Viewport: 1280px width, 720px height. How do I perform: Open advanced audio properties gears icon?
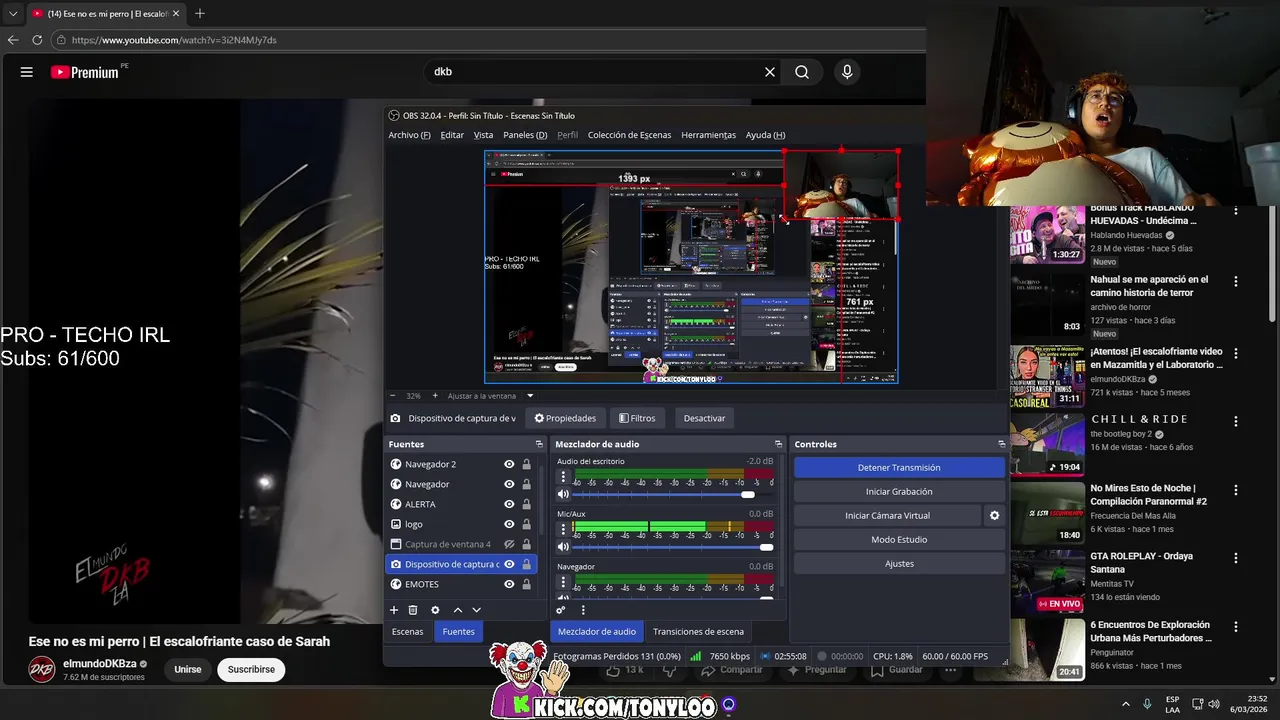pyautogui.click(x=561, y=610)
